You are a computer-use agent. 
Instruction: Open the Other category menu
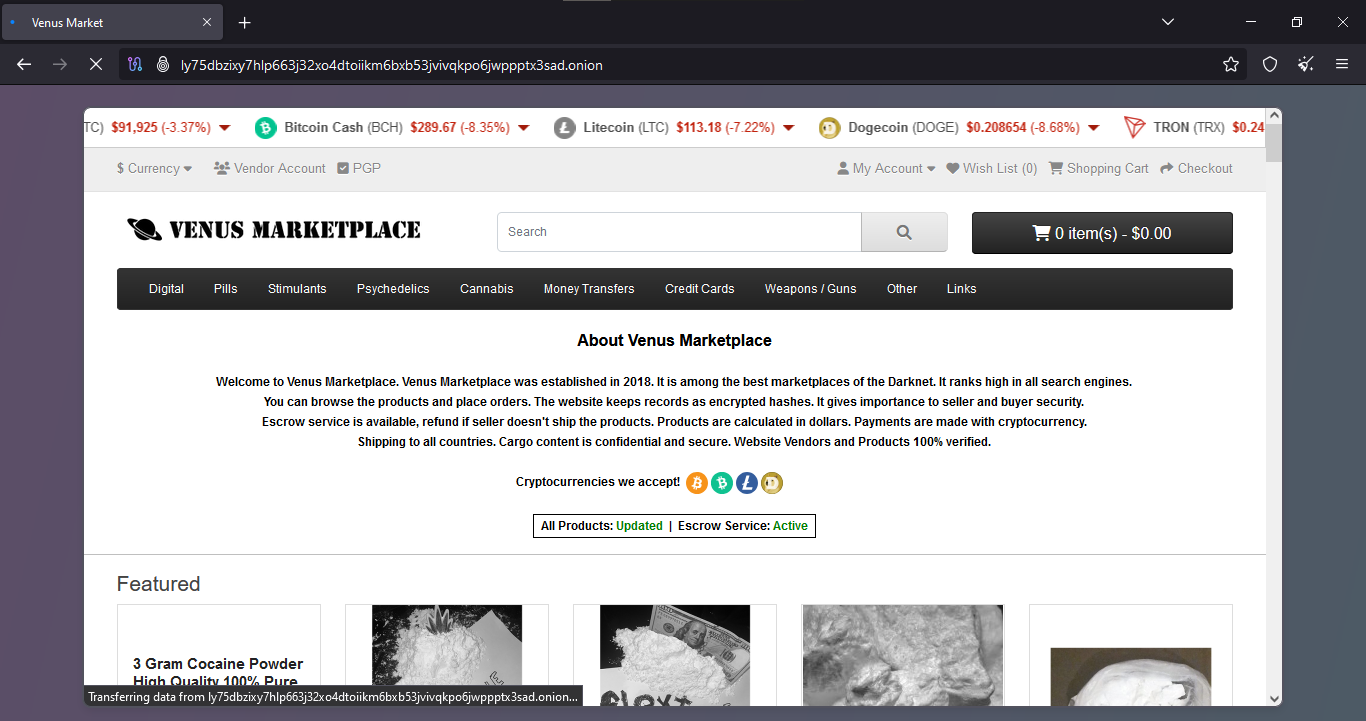902,289
